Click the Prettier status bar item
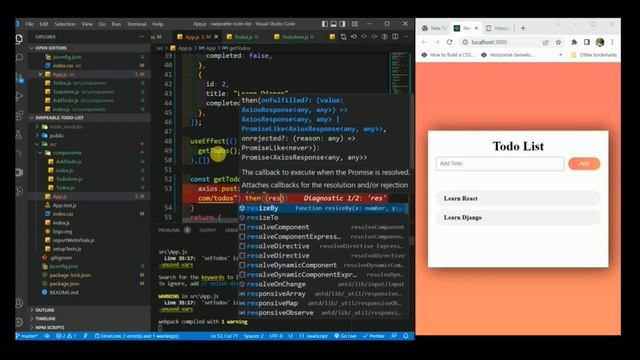The width and height of the screenshot is (640, 360). point(373,336)
